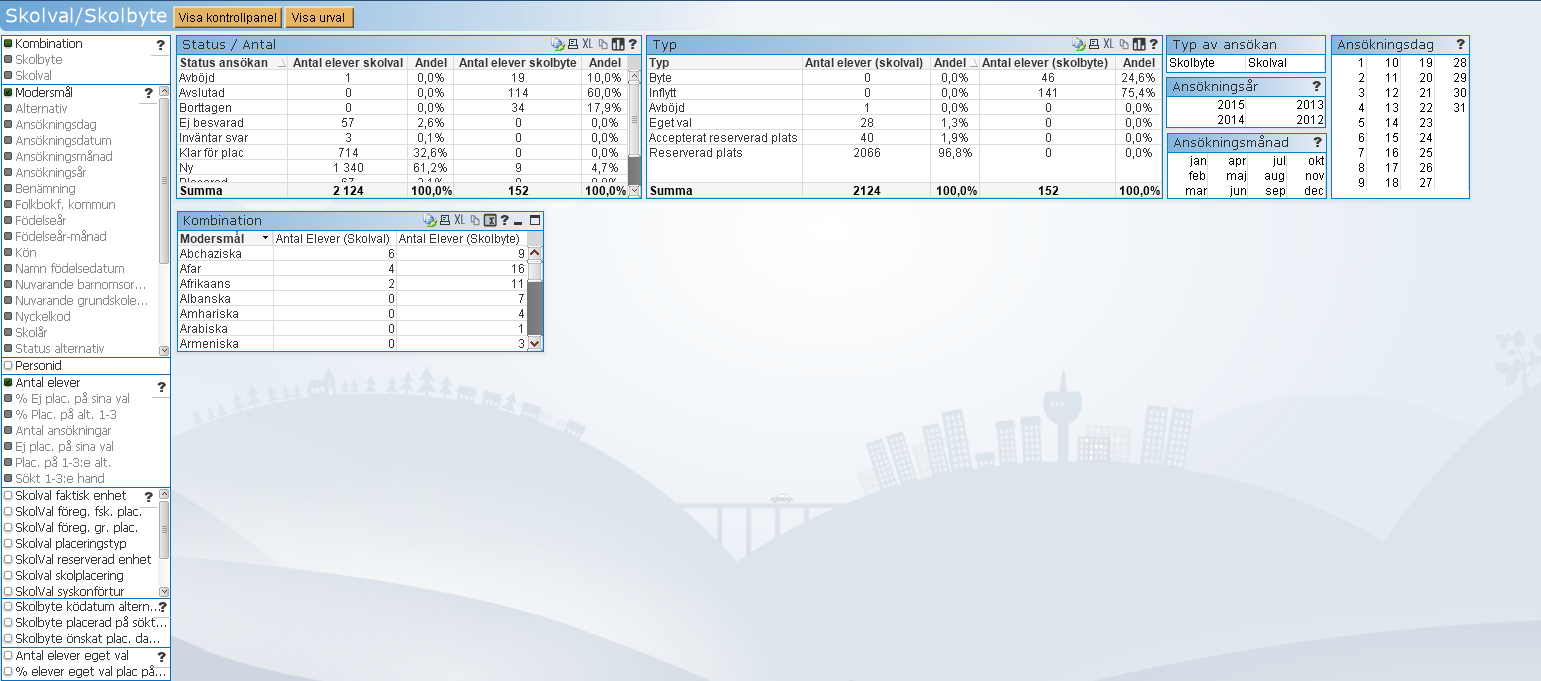Click the Kombination table vertical scrollbar thumb
Viewport: 1541px width, 681px height.
535,271
